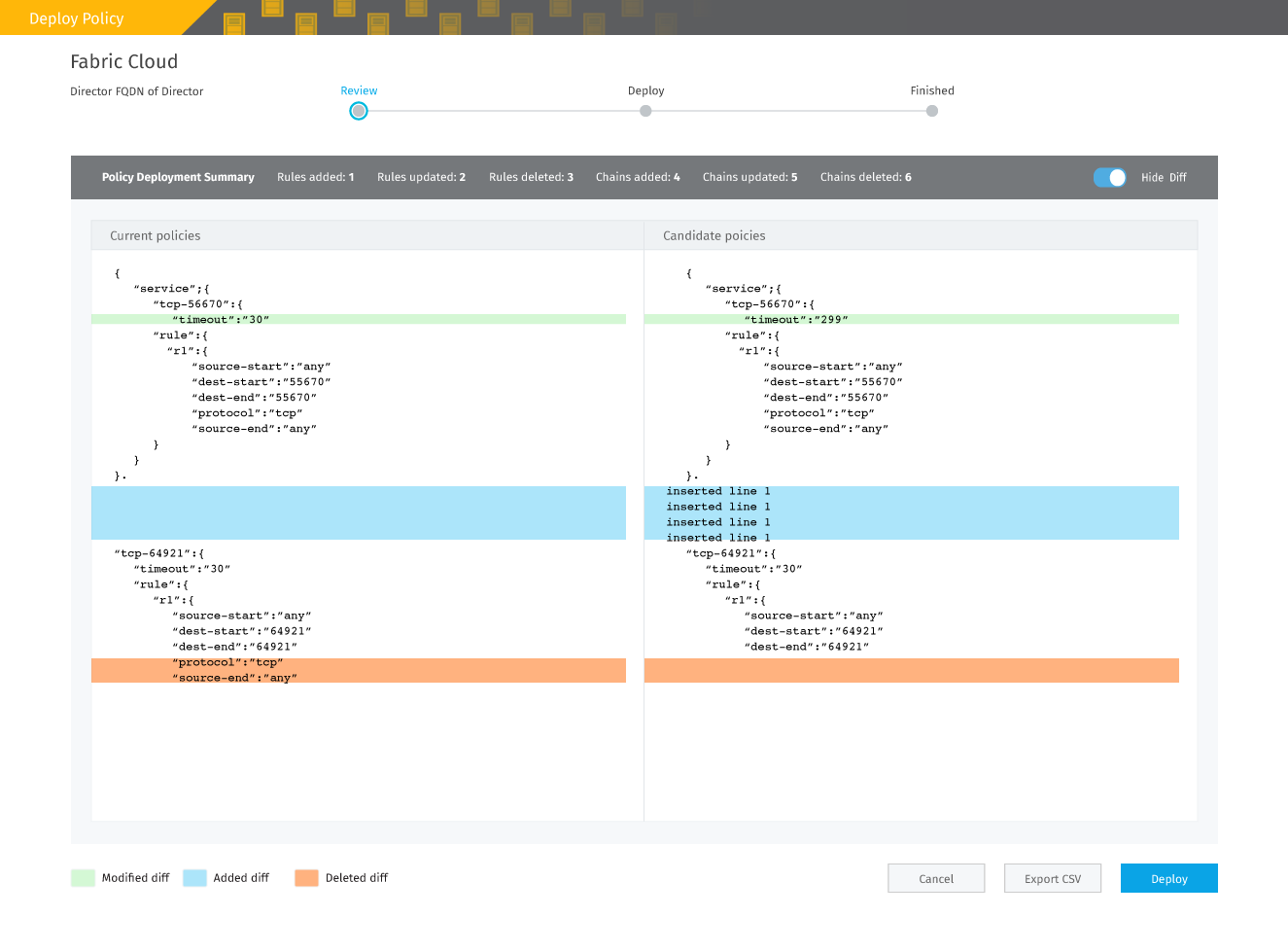The height and width of the screenshot is (952, 1288).
Task: Open the Deploy Policy header tab
Action: point(77,18)
